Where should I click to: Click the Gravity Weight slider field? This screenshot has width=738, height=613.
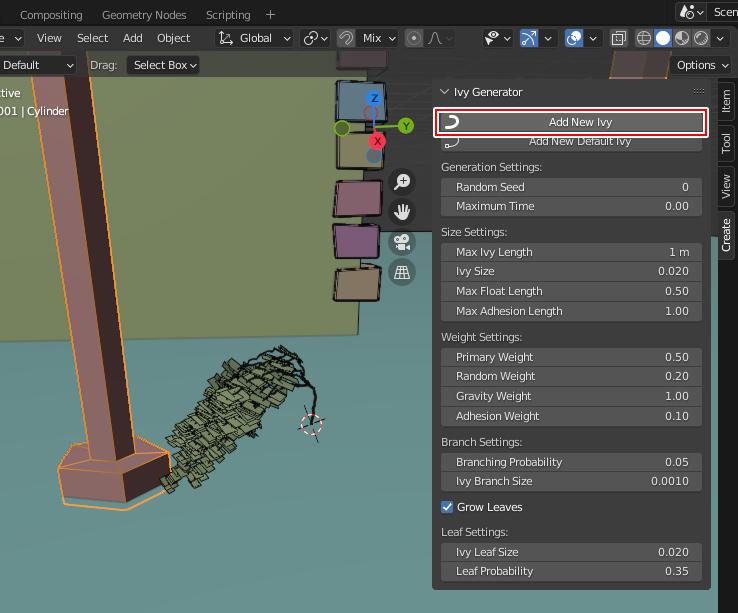571,396
